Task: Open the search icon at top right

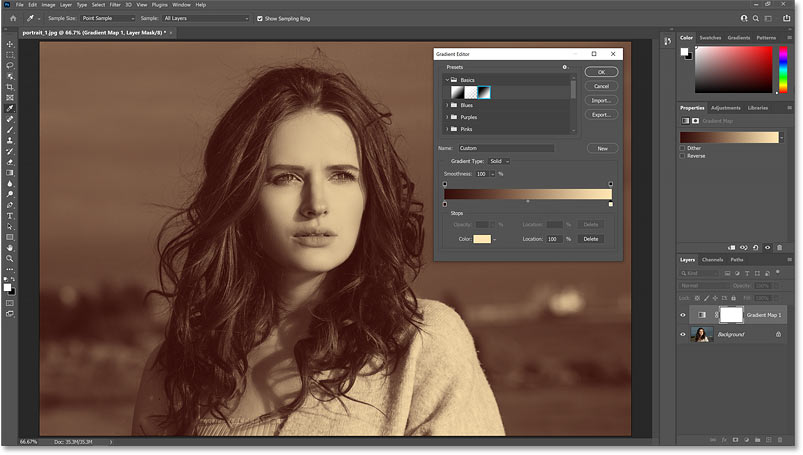Action: (x=756, y=18)
